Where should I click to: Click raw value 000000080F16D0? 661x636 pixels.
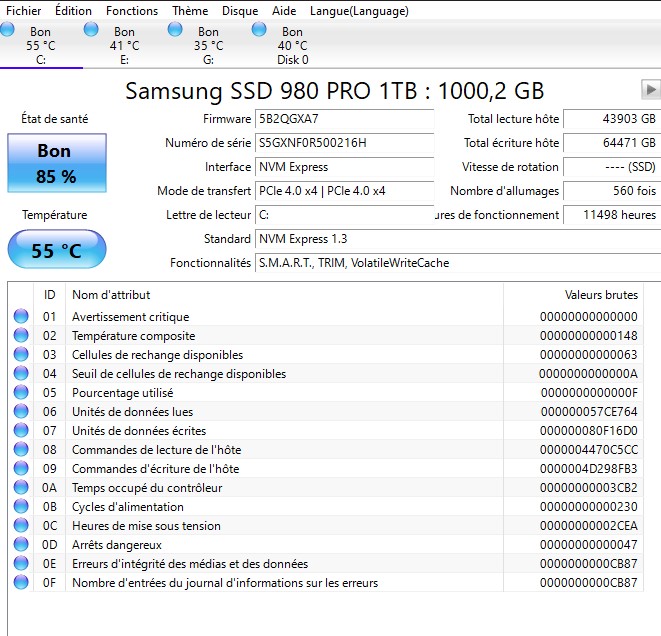point(589,431)
